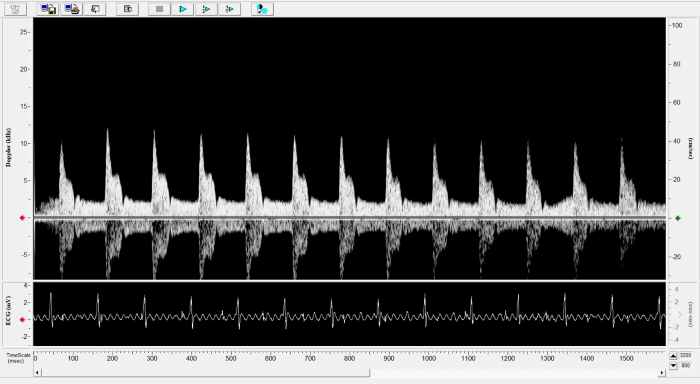Click the 1500 tick on time ruler
Screen dimensions: 700x384
(626, 358)
